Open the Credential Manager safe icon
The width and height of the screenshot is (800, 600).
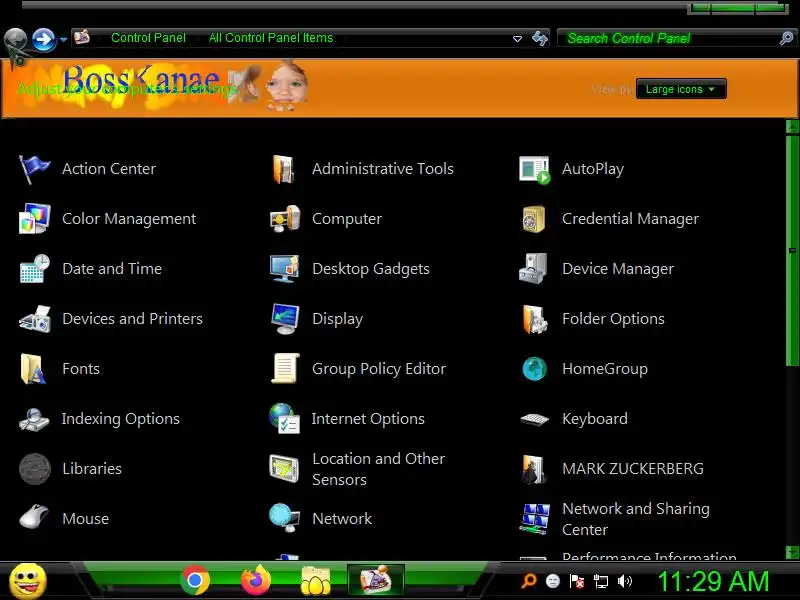coord(534,219)
